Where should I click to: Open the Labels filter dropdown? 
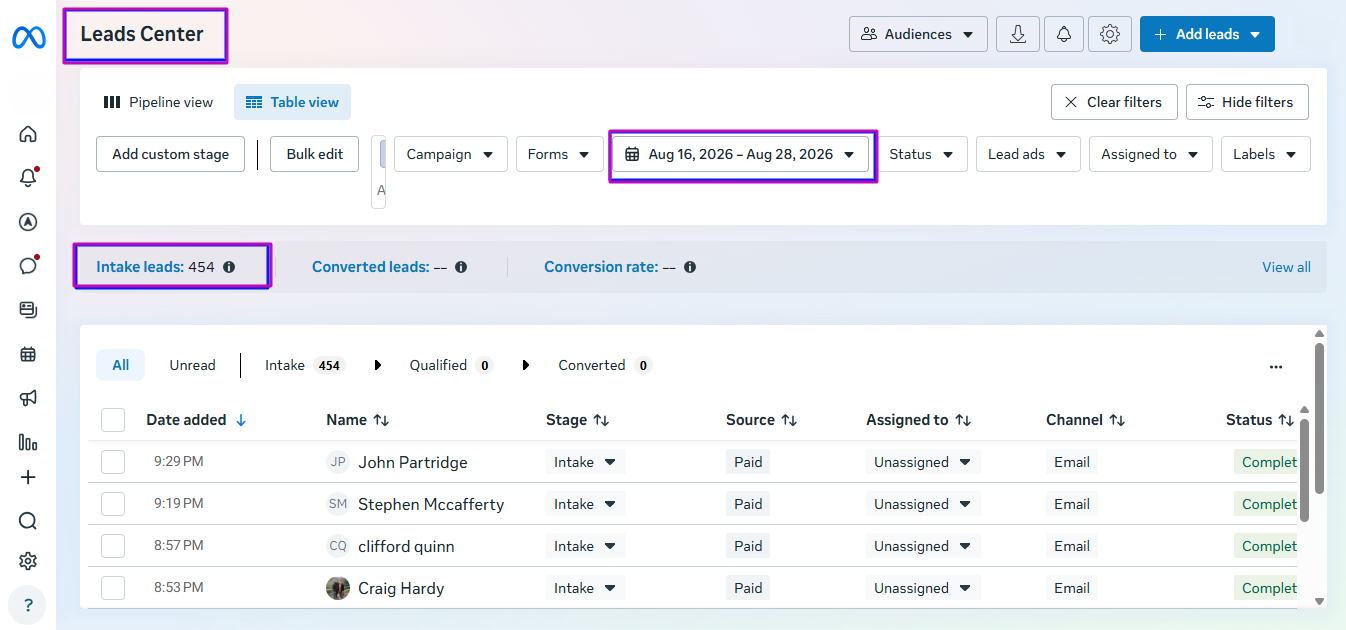[x=1265, y=154]
